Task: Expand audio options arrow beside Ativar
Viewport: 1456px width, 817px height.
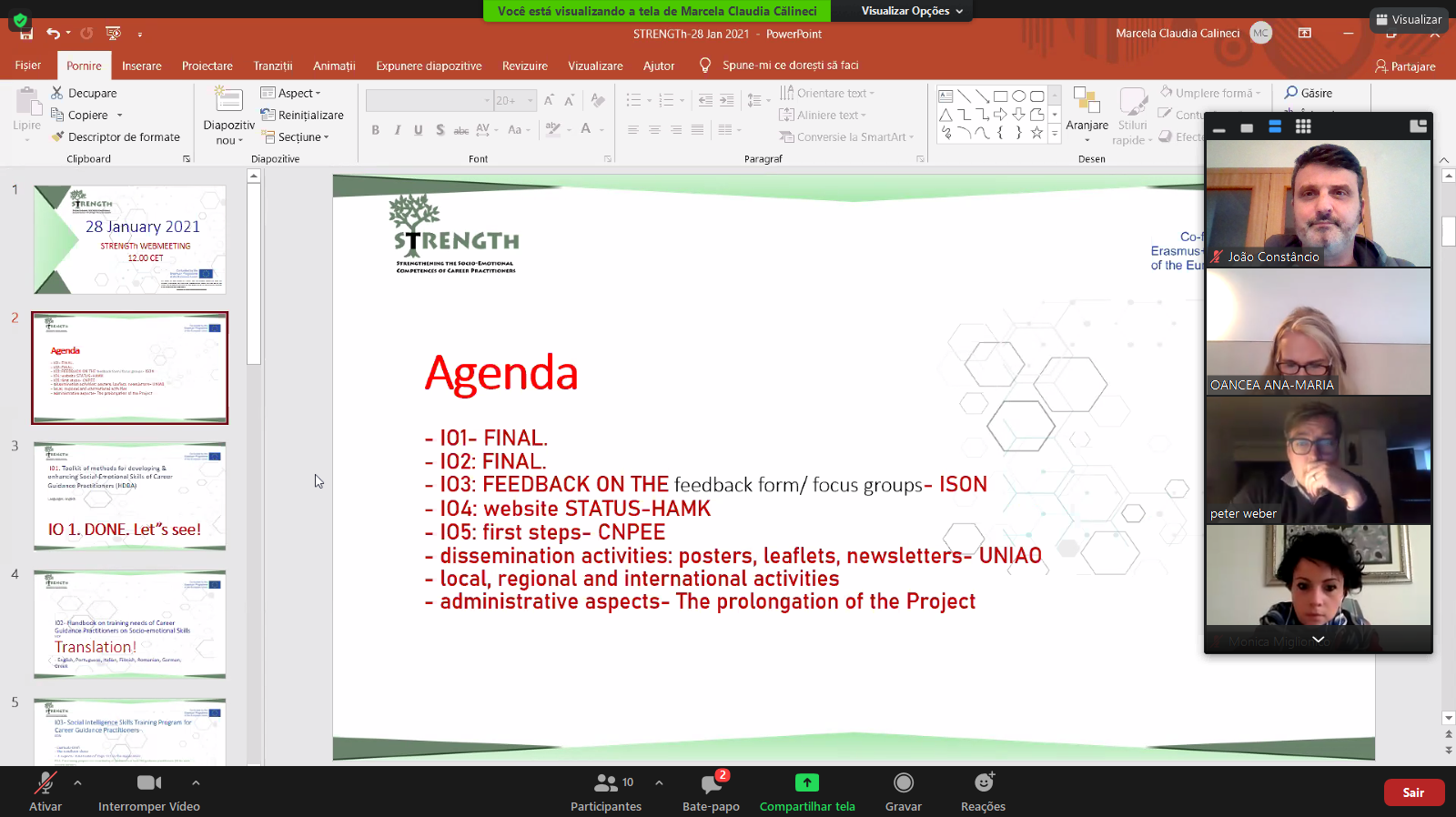Action: click(78, 782)
